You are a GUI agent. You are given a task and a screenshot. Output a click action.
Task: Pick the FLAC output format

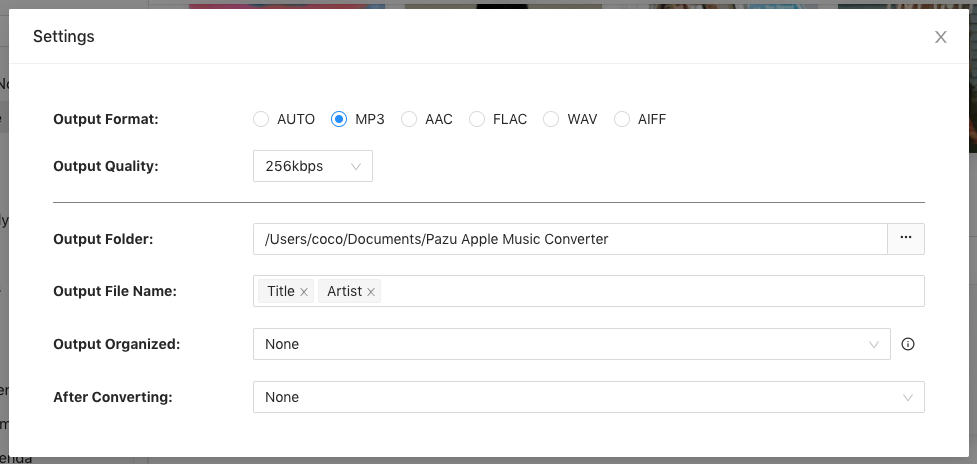coord(477,119)
